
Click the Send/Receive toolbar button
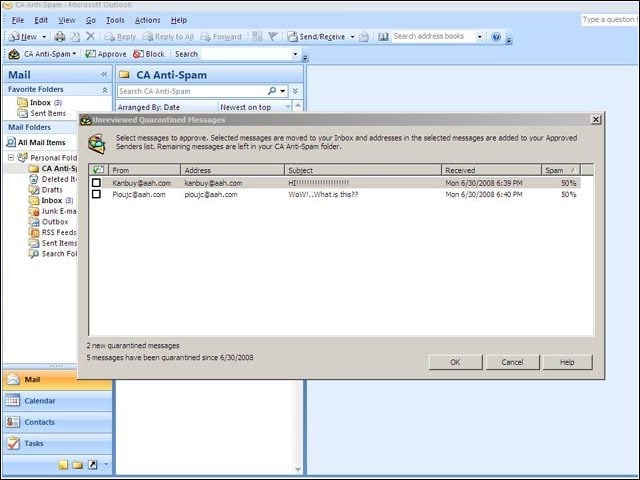pyautogui.click(x=316, y=37)
